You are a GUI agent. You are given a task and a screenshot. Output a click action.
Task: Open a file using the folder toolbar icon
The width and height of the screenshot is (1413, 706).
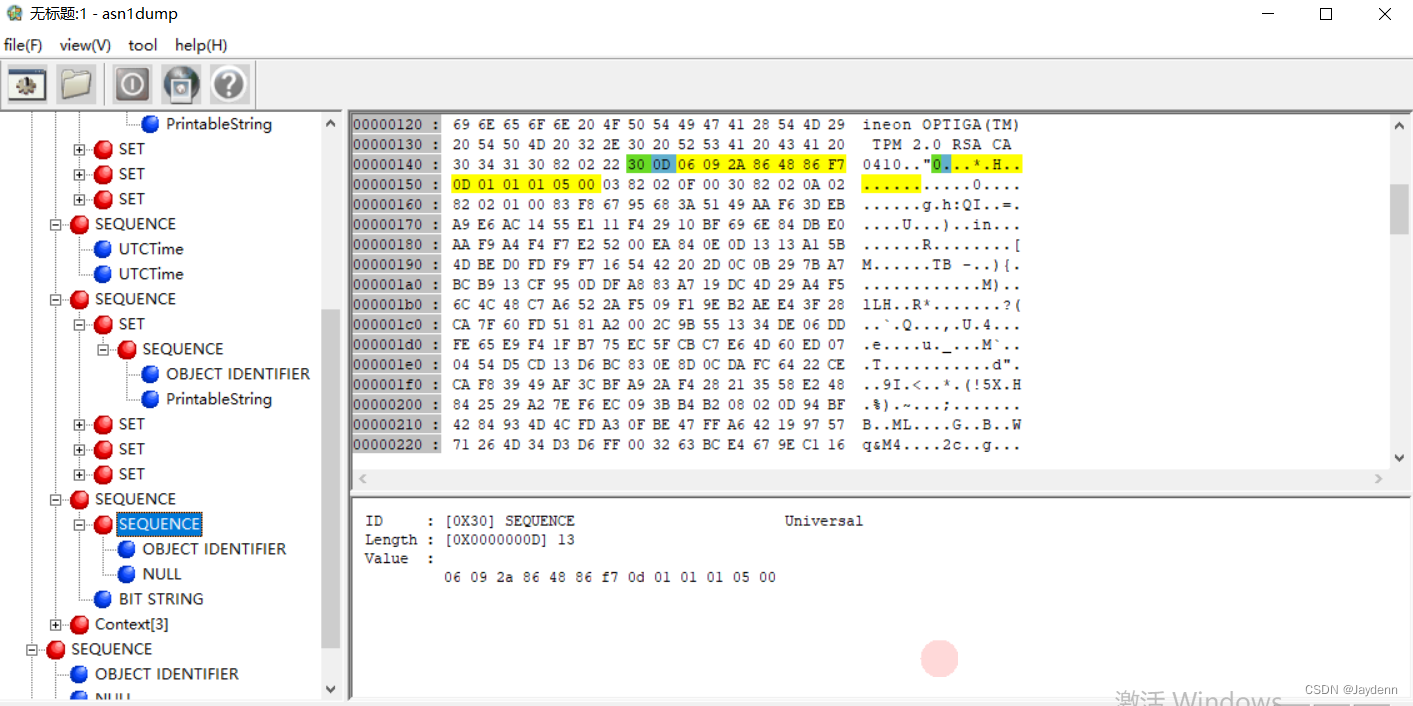coord(76,84)
